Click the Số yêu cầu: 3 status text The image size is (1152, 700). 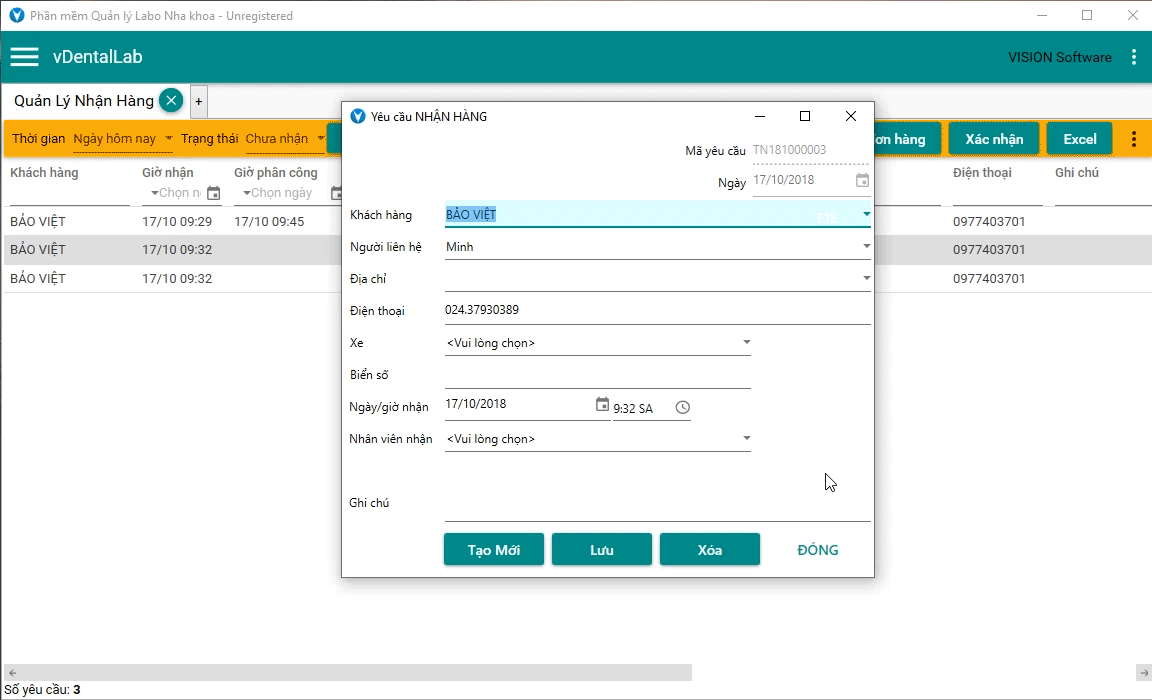pos(43,690)
